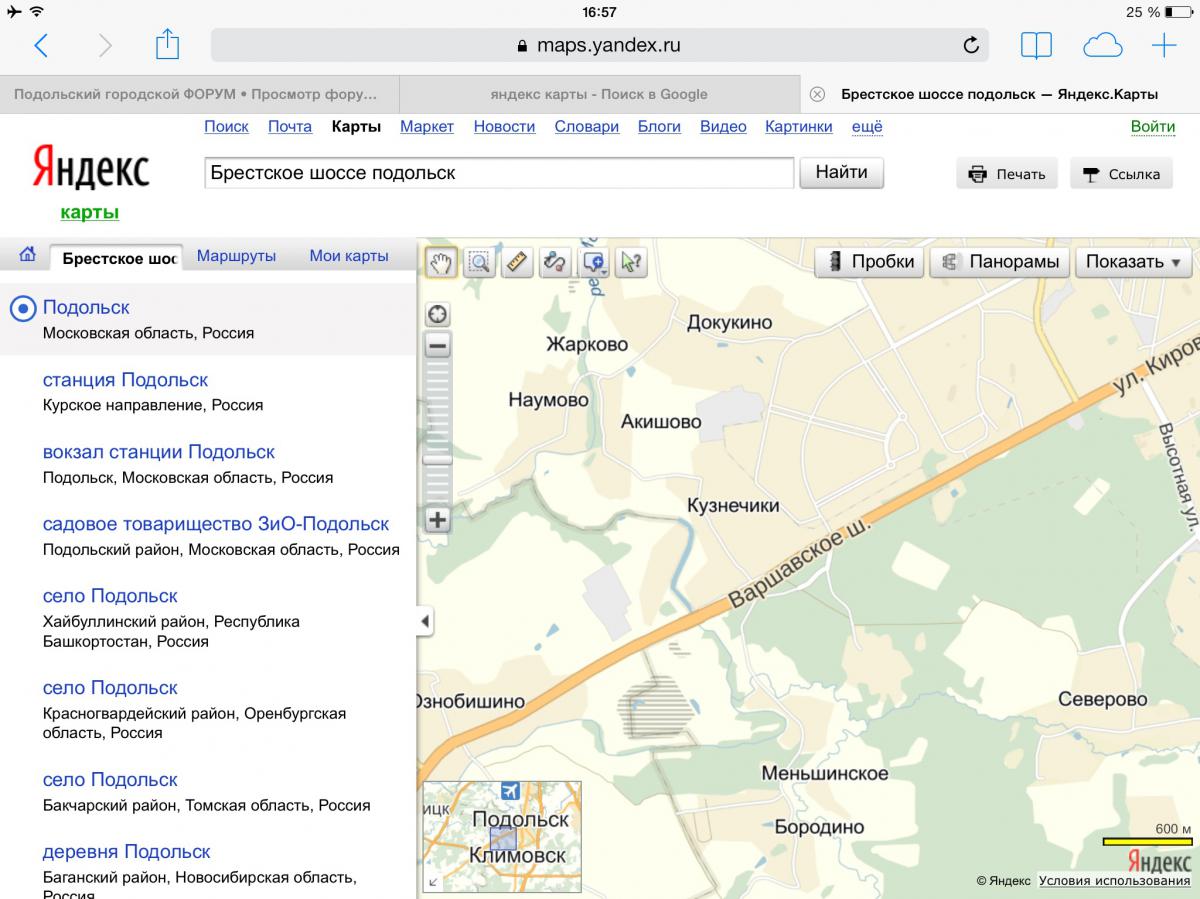1200x899 pixels.
Task: Select the hand pan tool
Action: pos(440,262)
